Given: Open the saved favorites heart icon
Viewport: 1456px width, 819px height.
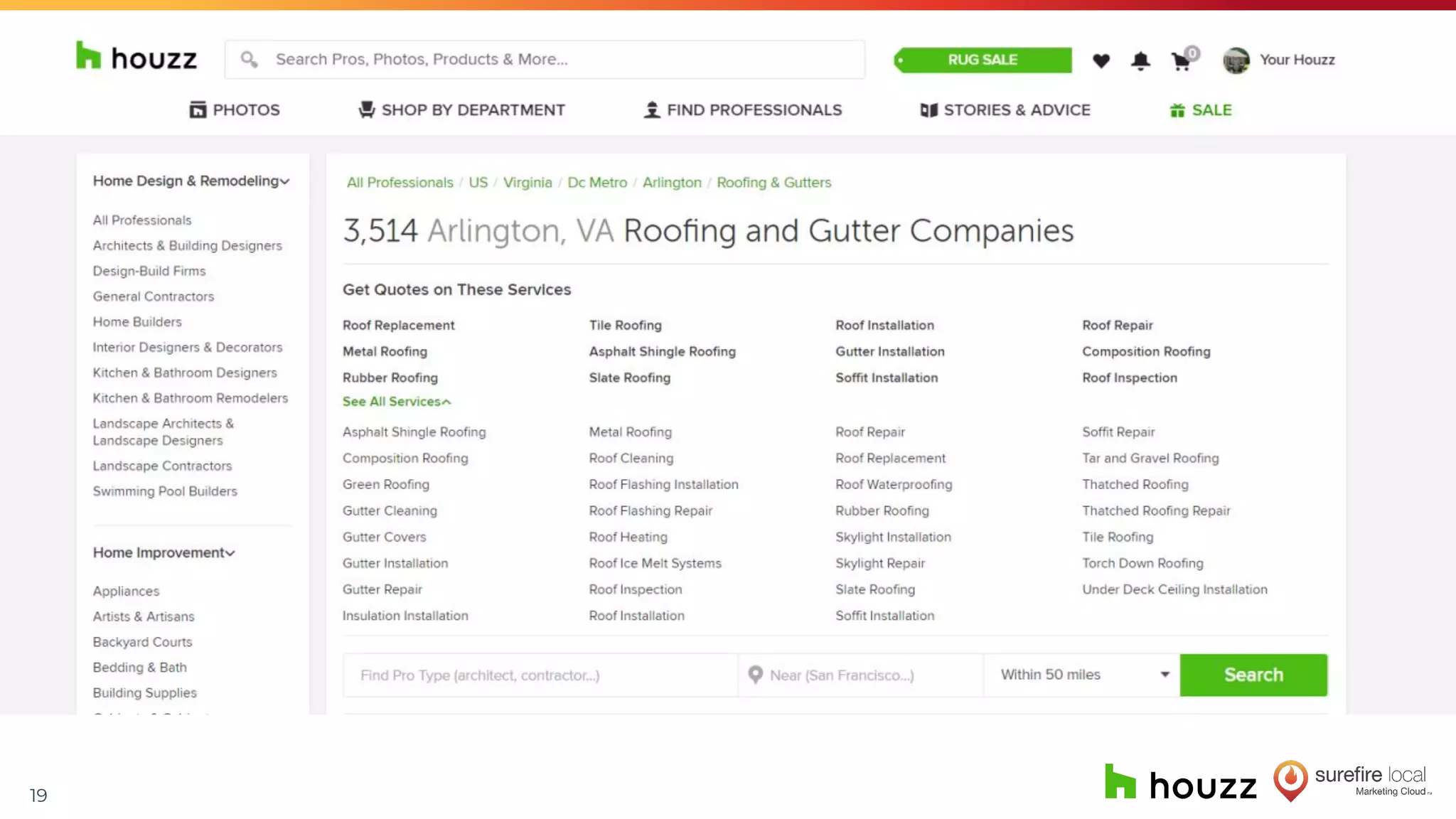Looking at the screenshot, I should tap(1101, 61).
